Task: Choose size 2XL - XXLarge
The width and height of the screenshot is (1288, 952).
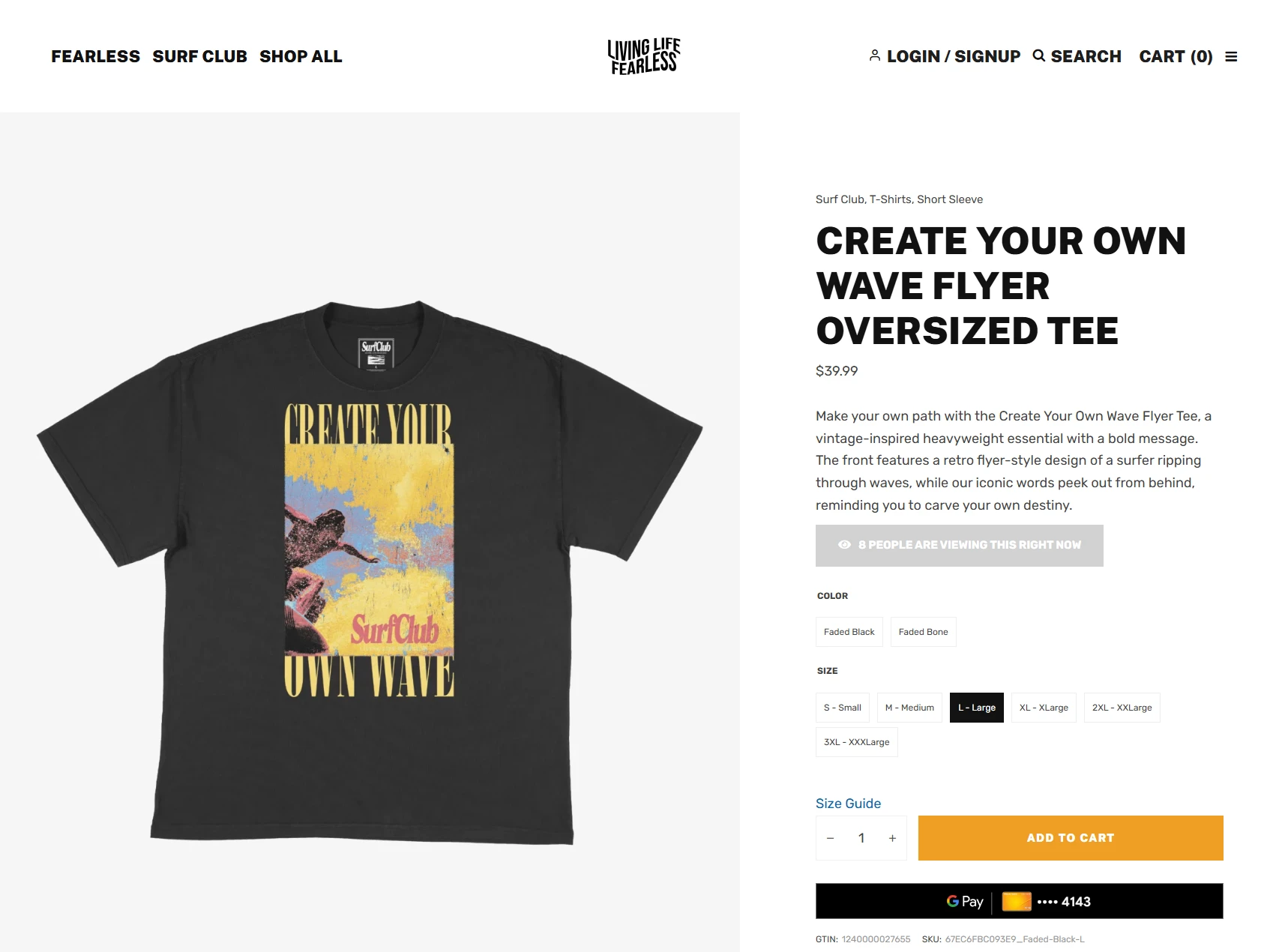Action: (1122, 708)
